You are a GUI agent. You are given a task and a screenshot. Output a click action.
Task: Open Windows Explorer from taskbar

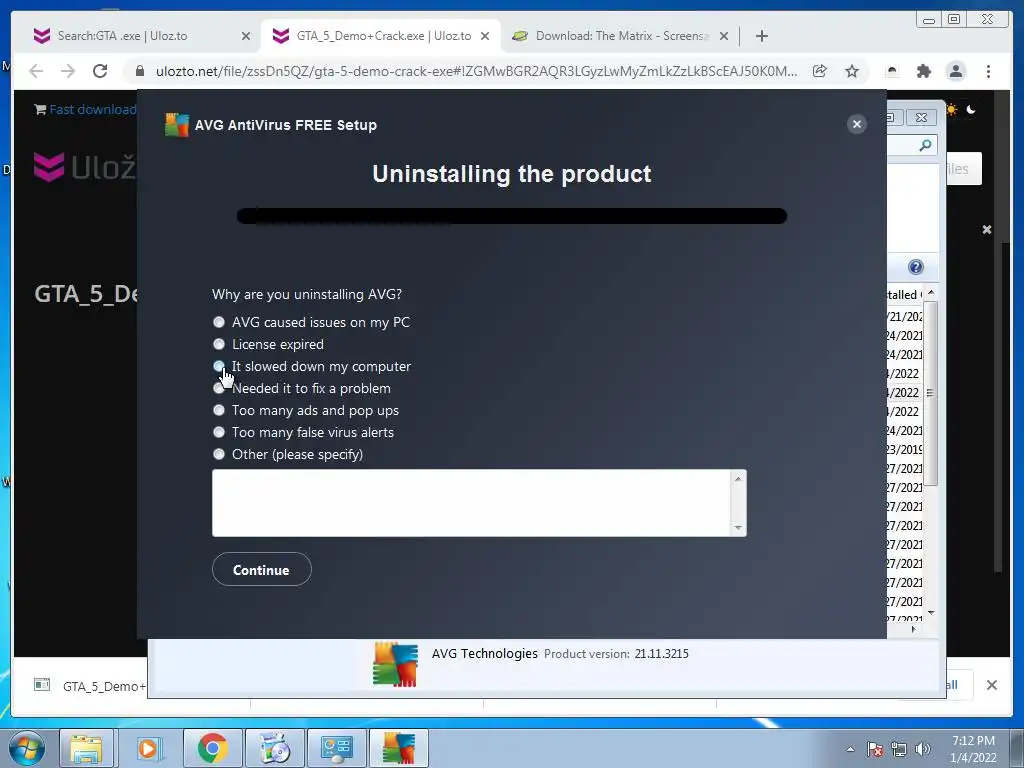[x=86, y=748]
